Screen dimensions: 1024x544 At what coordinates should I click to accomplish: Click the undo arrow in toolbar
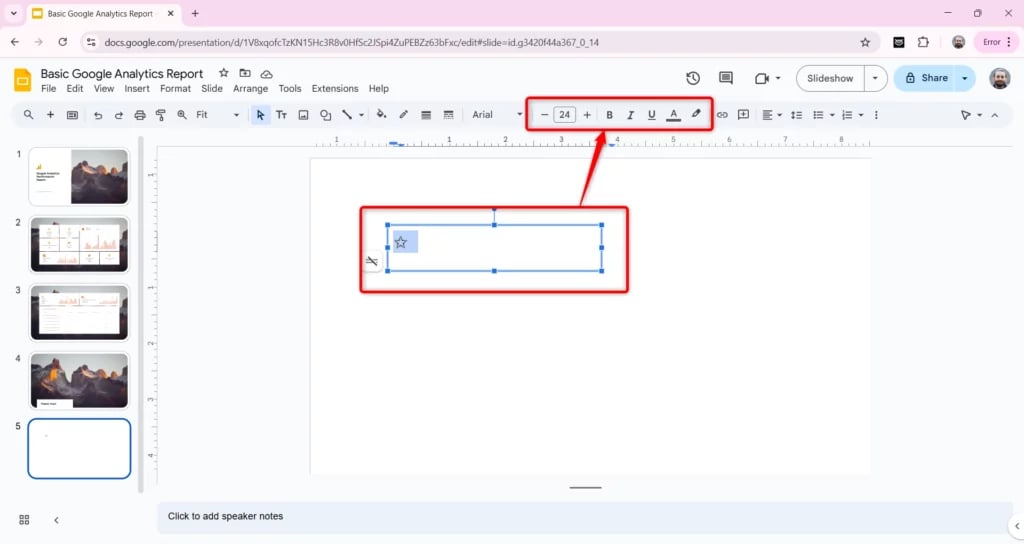(98, 115)
